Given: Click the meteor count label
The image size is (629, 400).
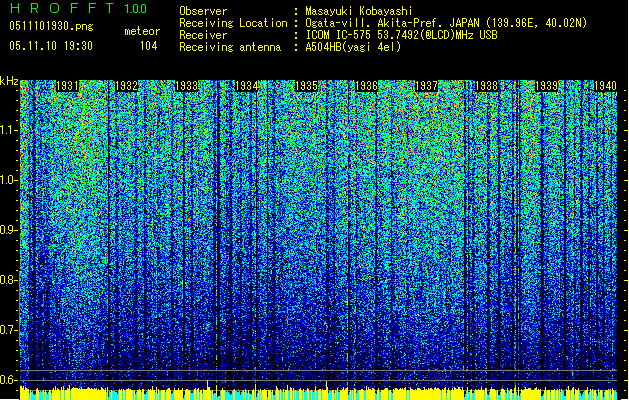Looking at the screenshot, I should point(142,31).
